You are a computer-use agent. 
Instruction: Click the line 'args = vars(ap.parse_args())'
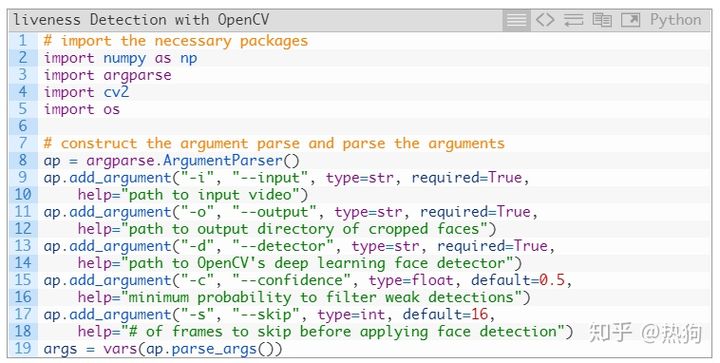163,349
